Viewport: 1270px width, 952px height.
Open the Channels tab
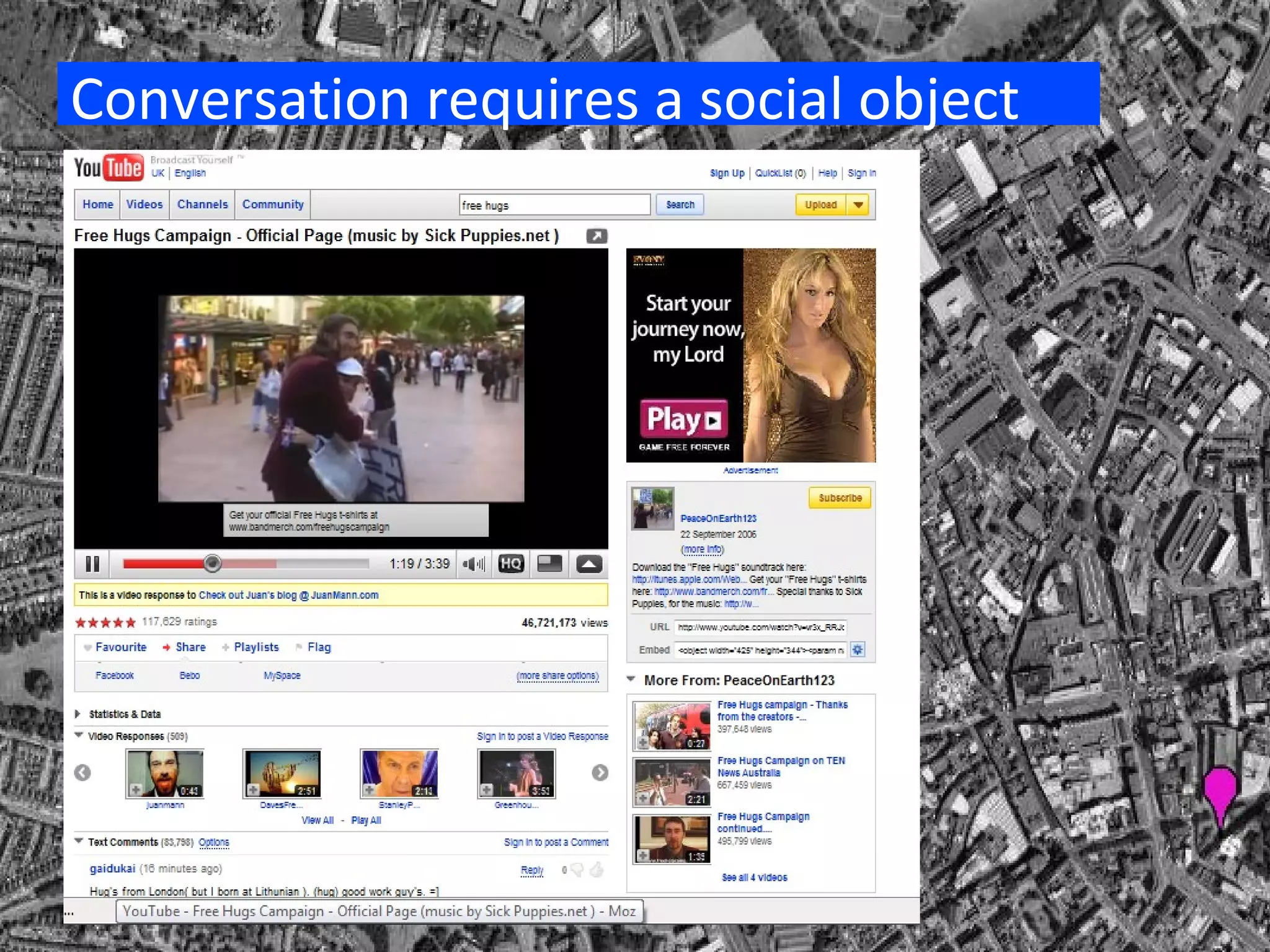pyautogui.click(x=202, y=205)
